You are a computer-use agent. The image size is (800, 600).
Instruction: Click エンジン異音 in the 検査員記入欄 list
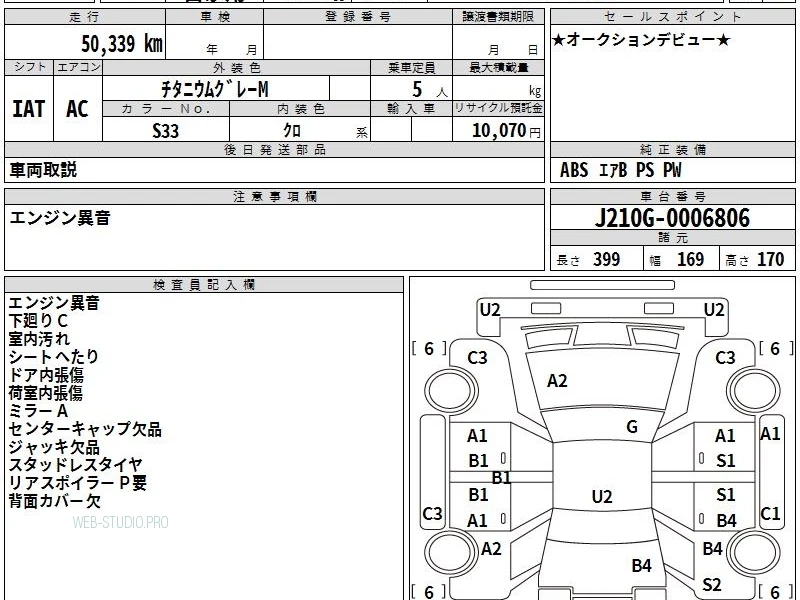coord(54,303)
